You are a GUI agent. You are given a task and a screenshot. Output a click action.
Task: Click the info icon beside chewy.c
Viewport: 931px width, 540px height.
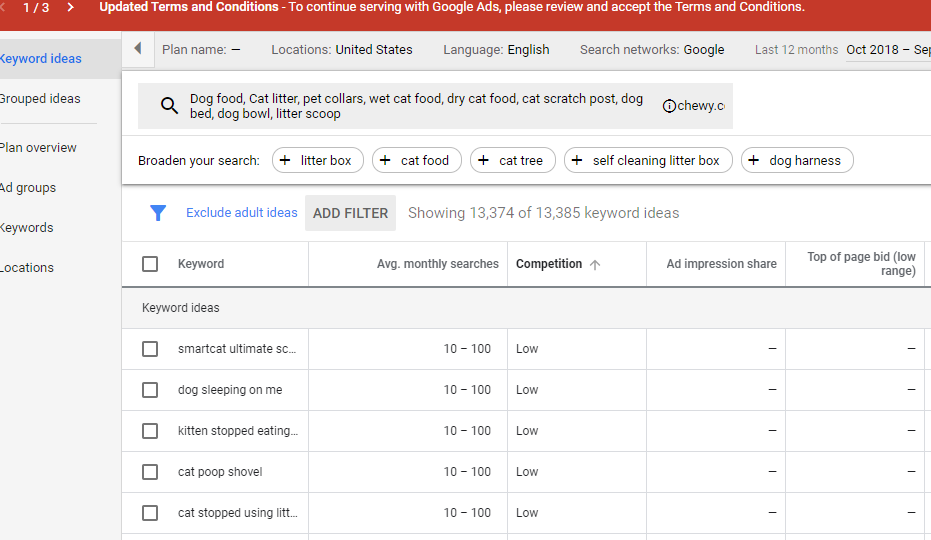tap(669, 106)
